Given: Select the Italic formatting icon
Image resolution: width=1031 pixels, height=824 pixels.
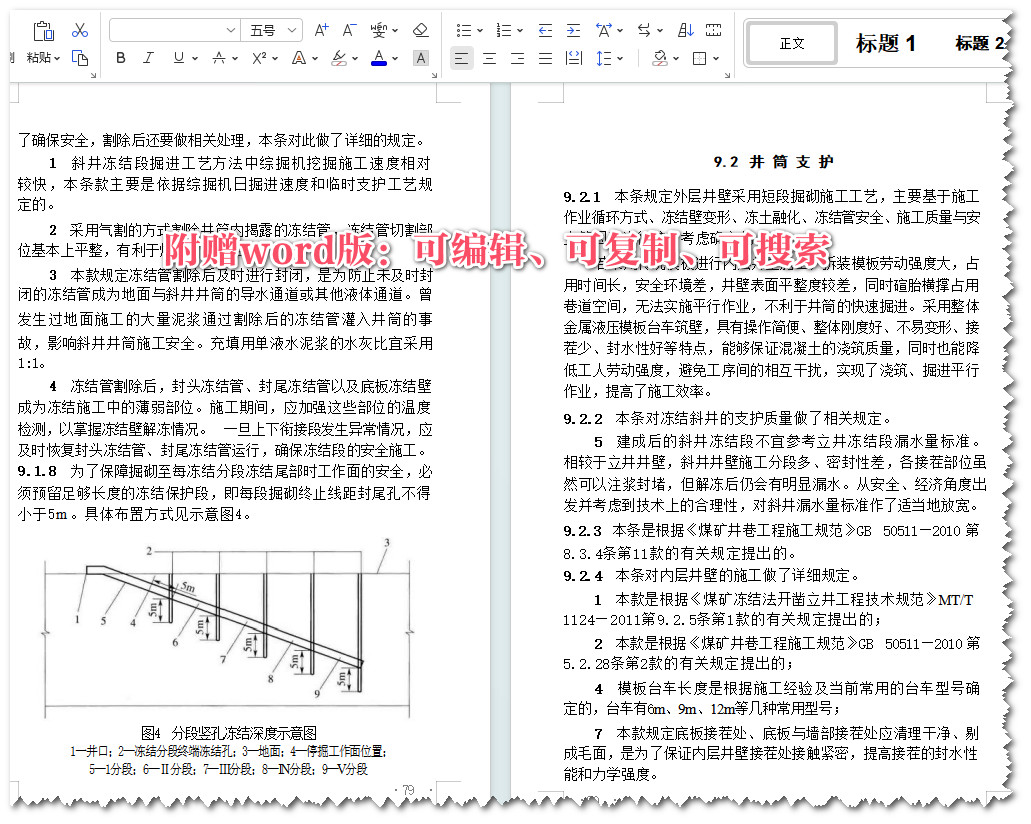Looking at the screenshot, I should click(148, 58).
